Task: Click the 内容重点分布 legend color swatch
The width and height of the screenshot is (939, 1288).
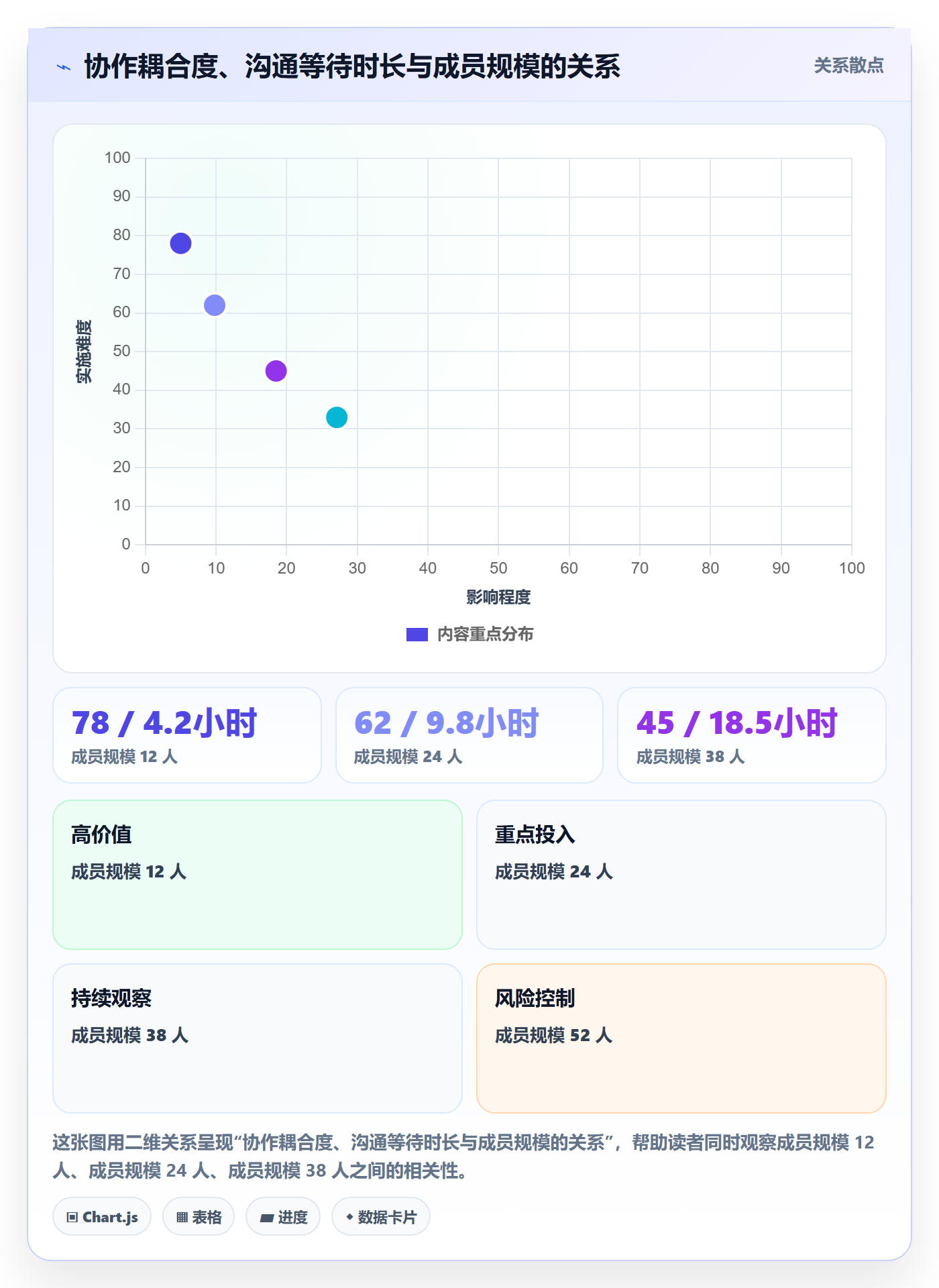Action: pos(417,635)
